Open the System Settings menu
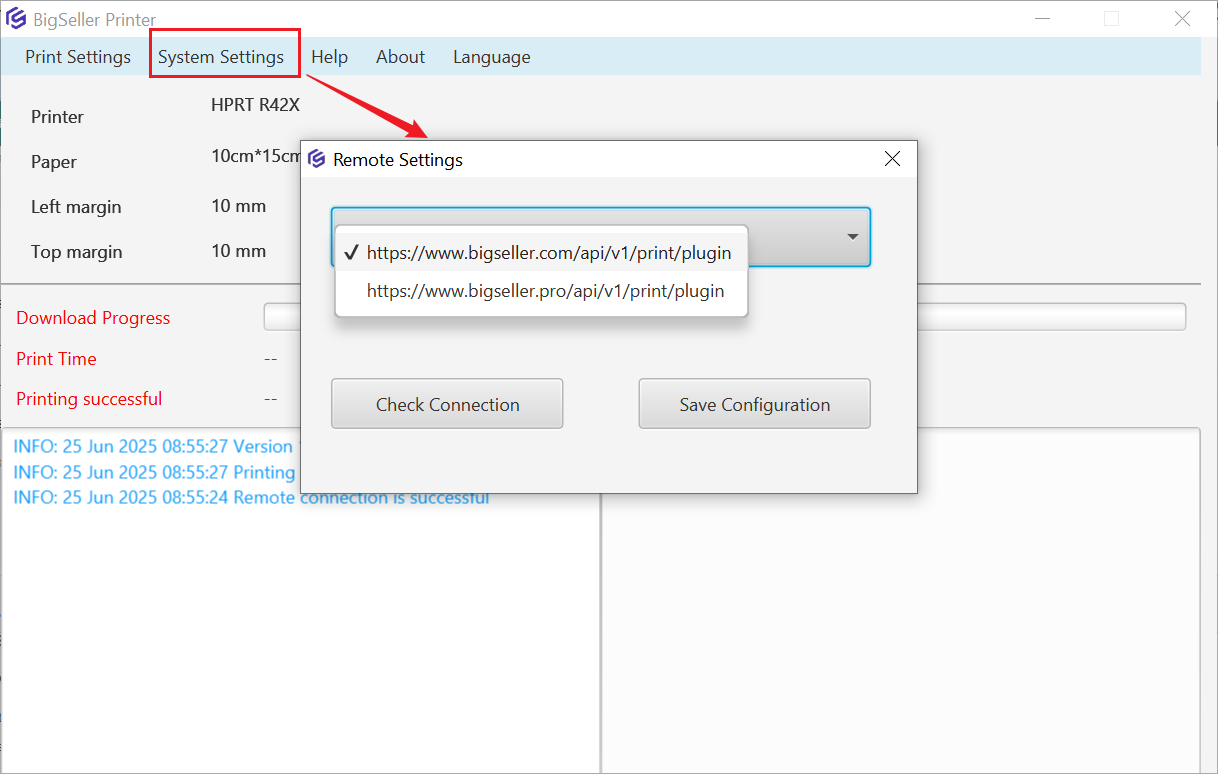The image size is (1218, 774). pyautogui.click(x=221, y=57)
